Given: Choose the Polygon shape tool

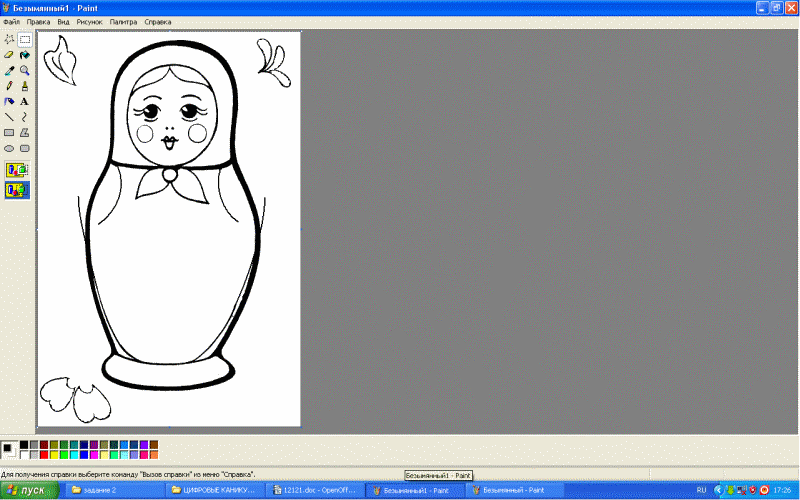Looking at the screenshot, I should [x=24, y=133].
